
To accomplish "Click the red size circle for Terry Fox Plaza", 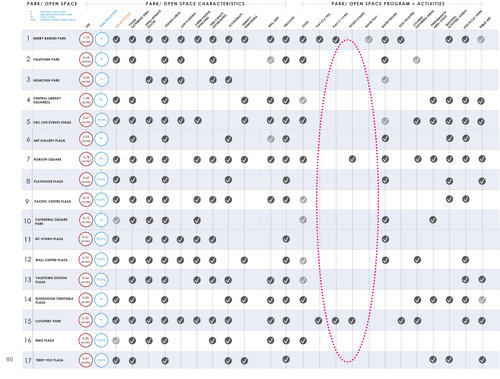I will click(86, 360).
